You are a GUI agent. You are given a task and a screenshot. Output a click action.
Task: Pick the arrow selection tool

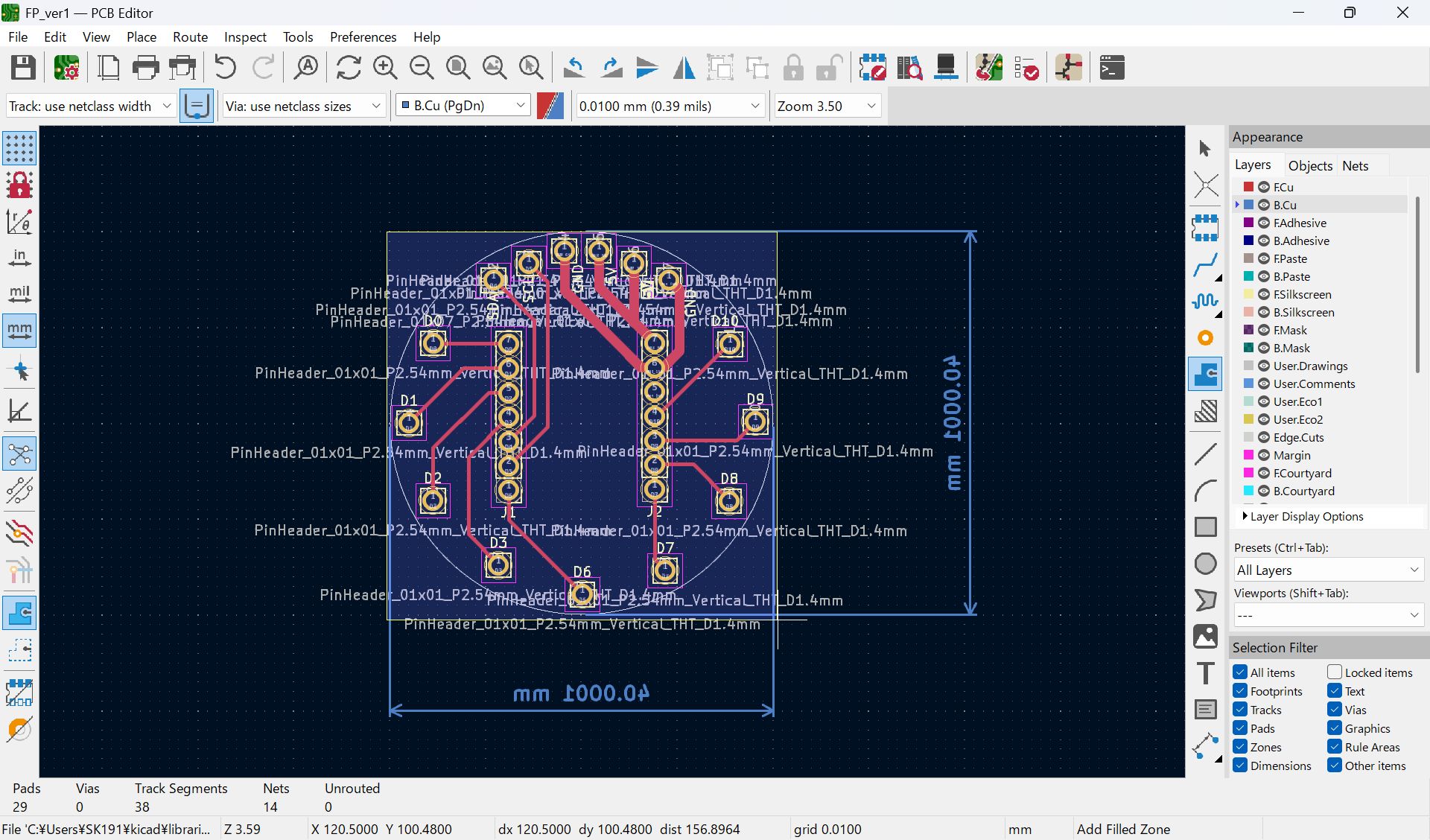pyautogui.click(x=1205, y=148)
